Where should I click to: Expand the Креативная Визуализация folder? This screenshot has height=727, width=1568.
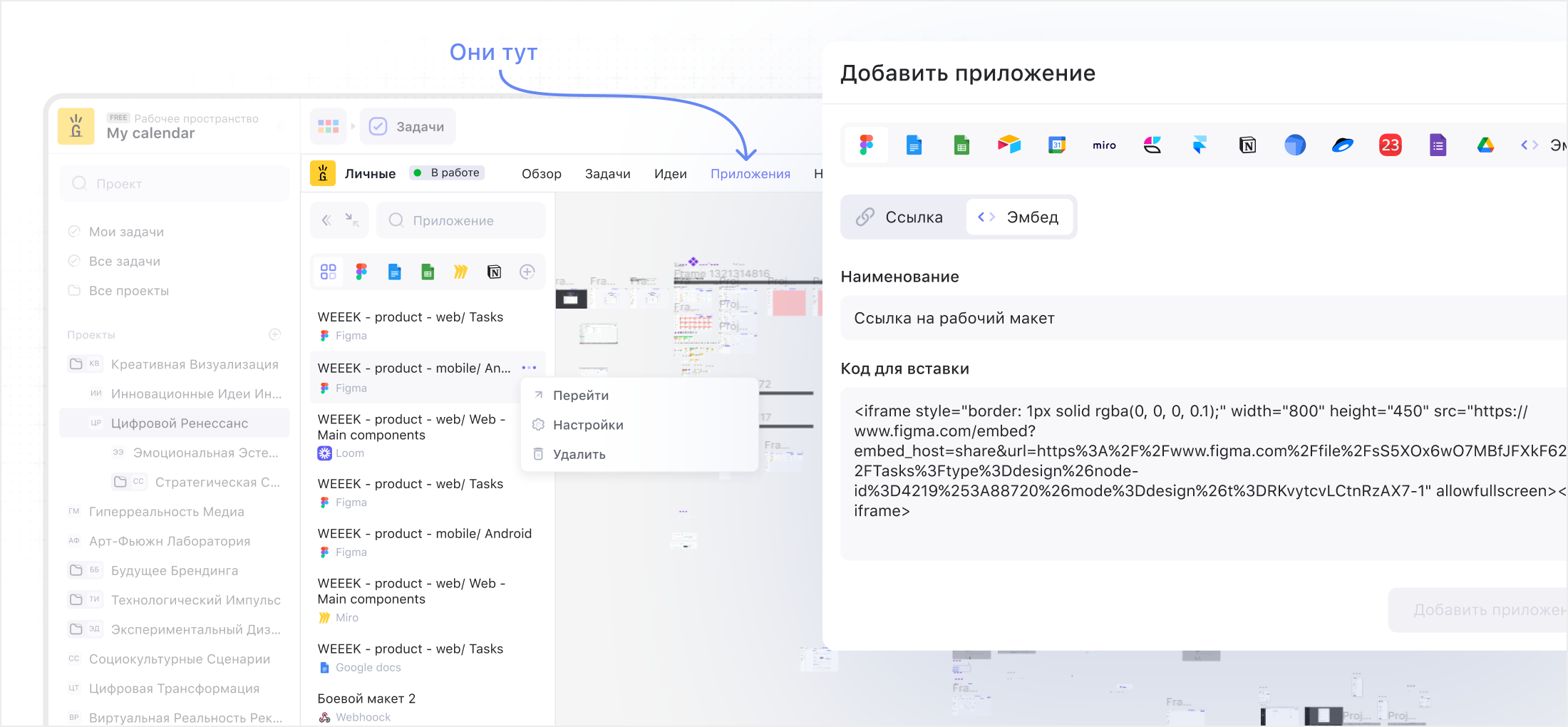(76, 364)
